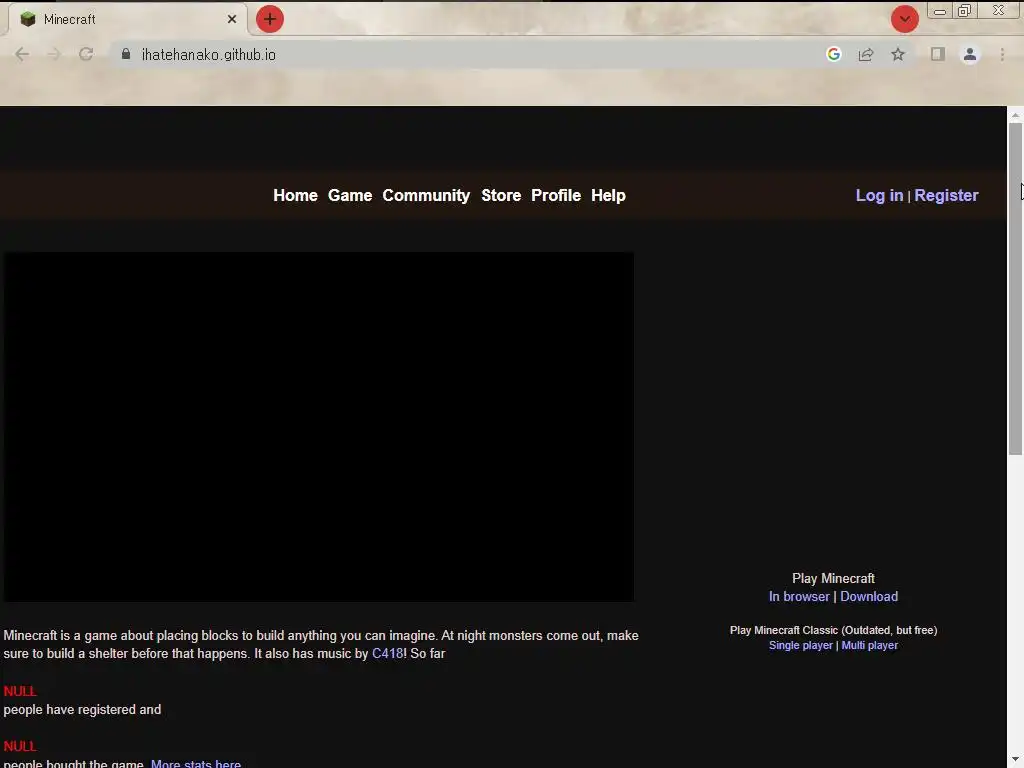
Task: Click the red new tab plus button
Action: point(270,19)
